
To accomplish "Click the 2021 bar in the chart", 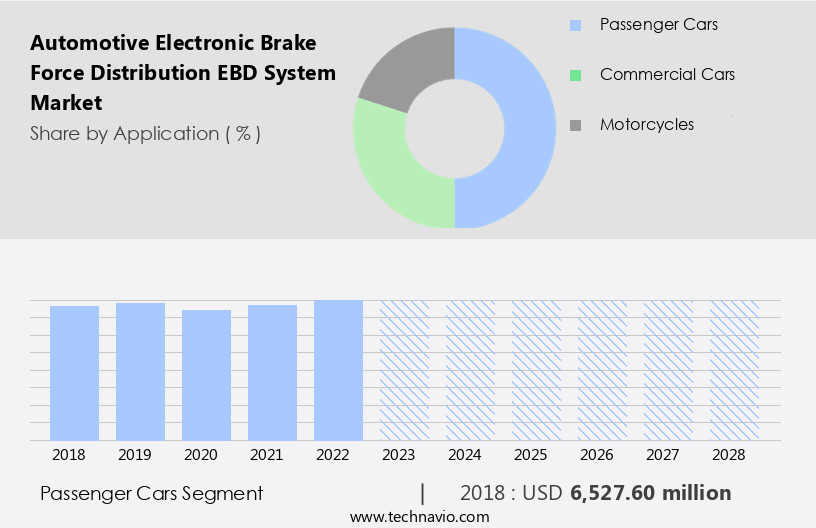I will (273, 372).
